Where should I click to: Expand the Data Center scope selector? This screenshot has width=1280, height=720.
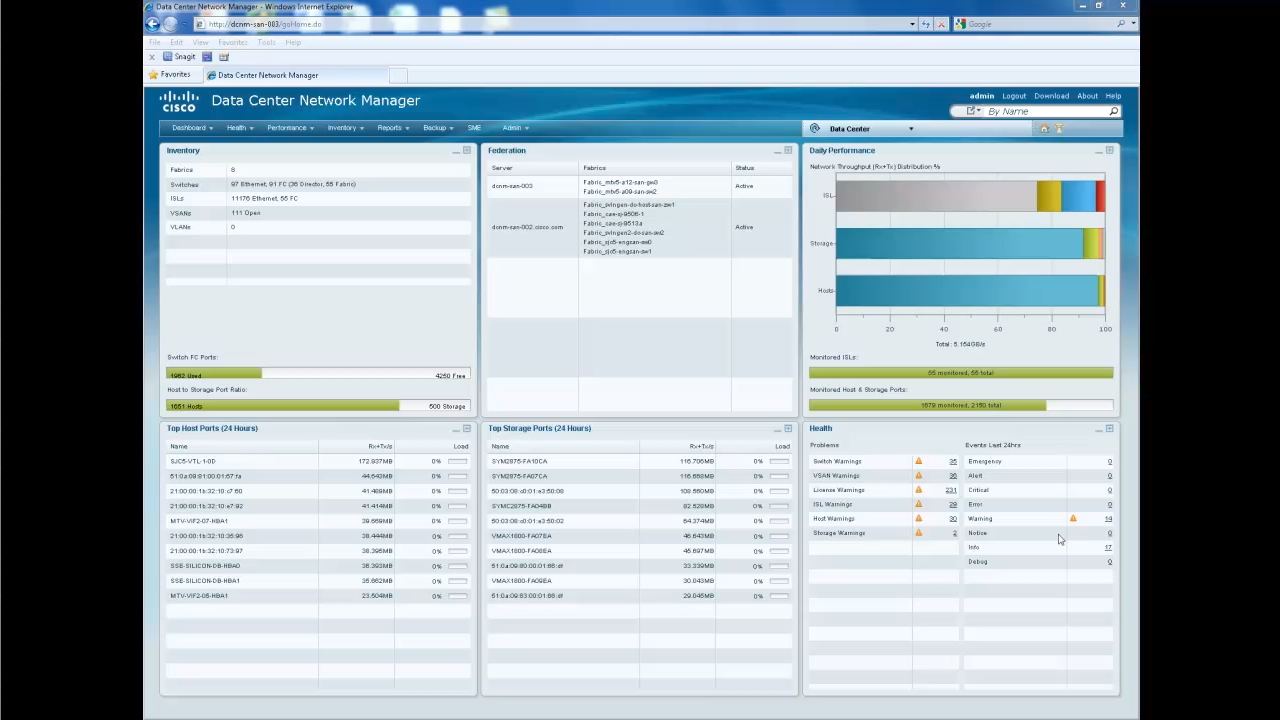click(x=910, y=129)
